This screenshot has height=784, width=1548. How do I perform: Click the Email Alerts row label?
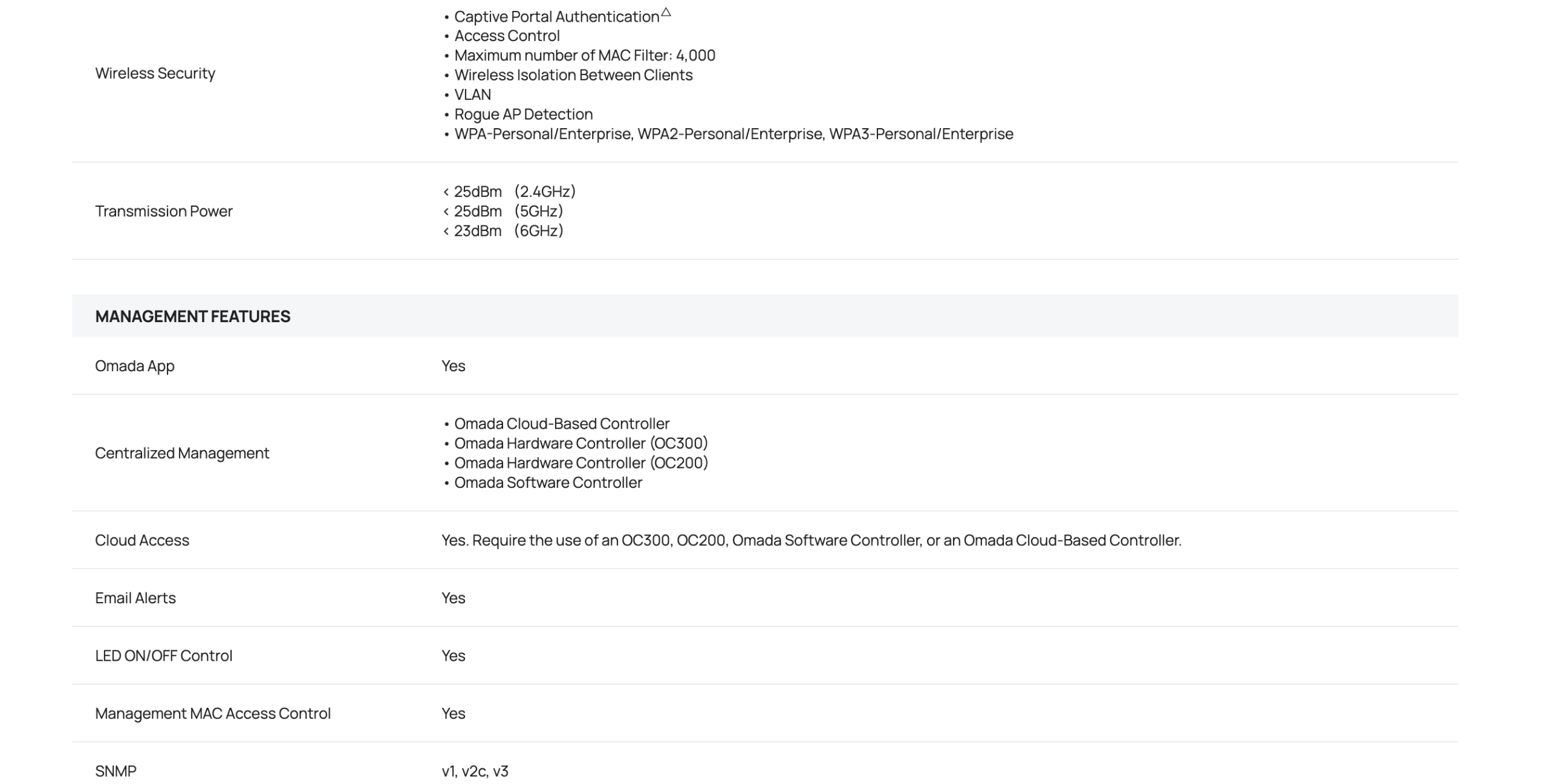(x=135, y=598)
